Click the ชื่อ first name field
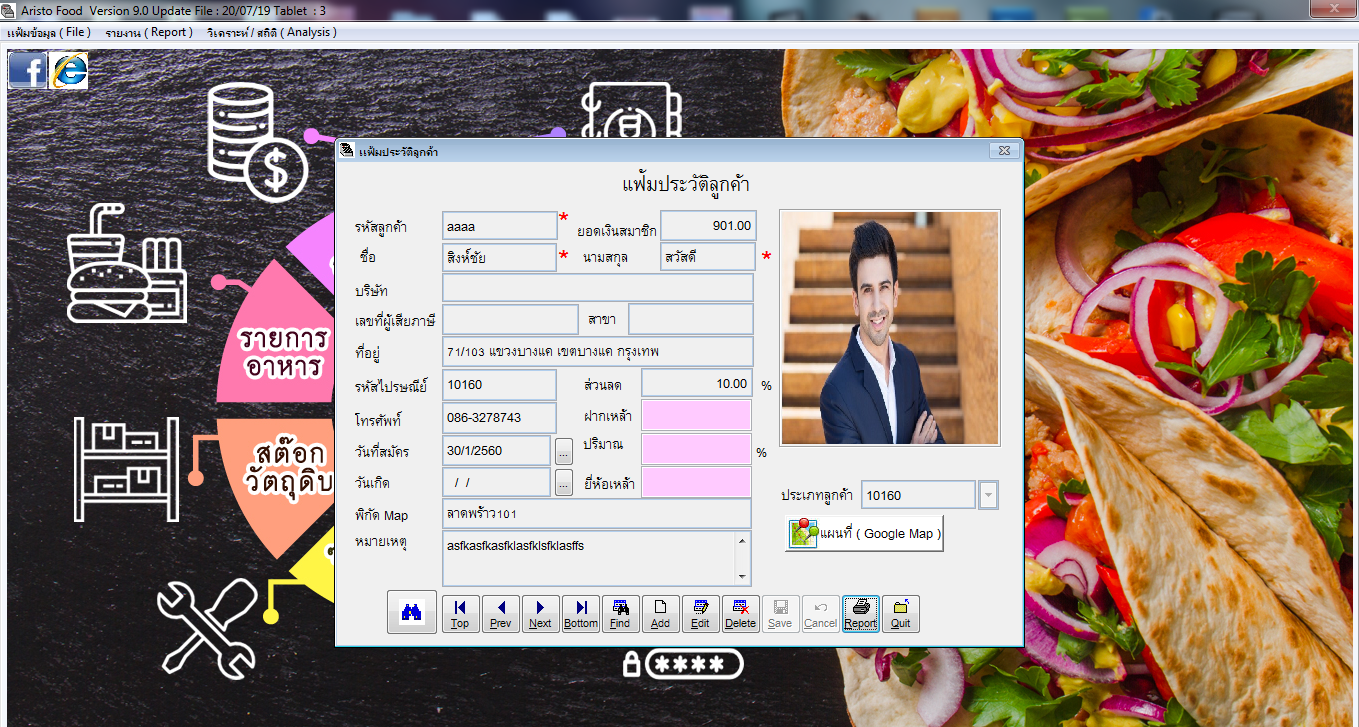The height and width of the screenshot is (727, 1359). click(500, 257)
